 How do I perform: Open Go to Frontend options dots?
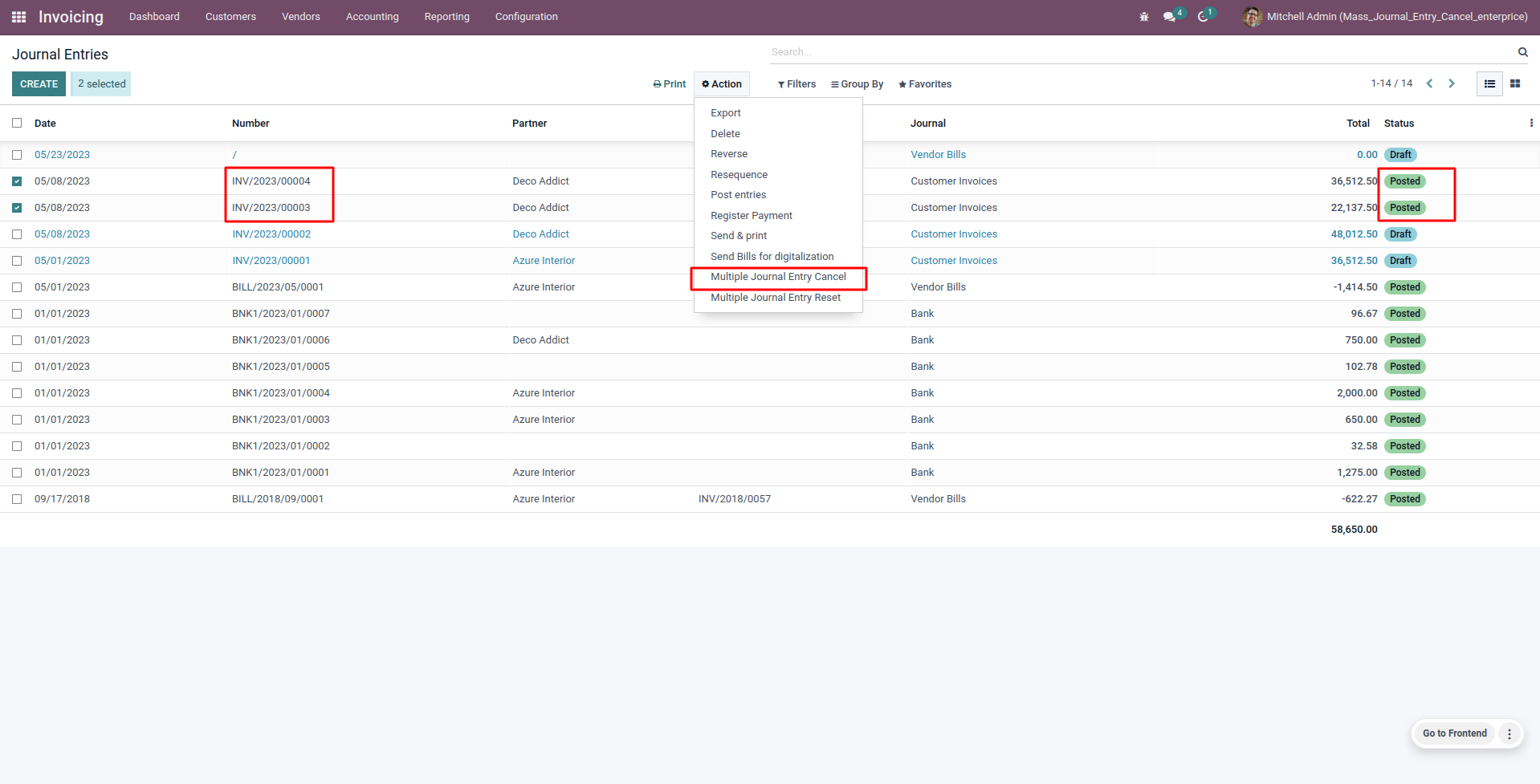(1509, 733)
